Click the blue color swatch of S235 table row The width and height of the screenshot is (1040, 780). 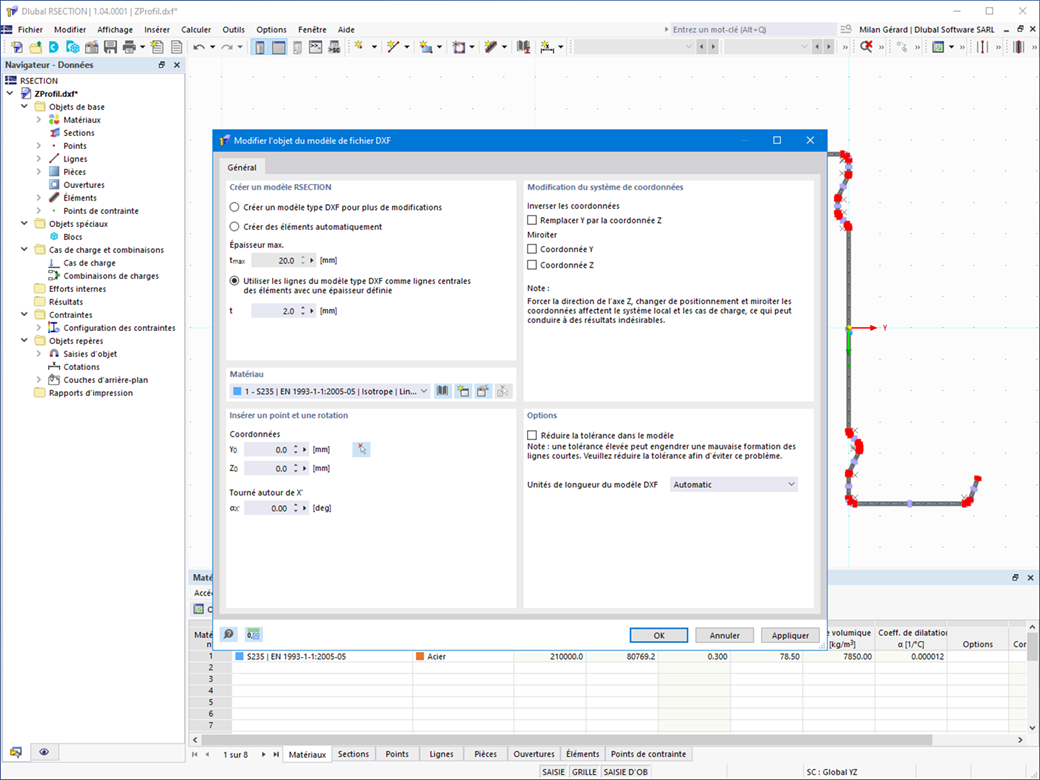[239, 657]
